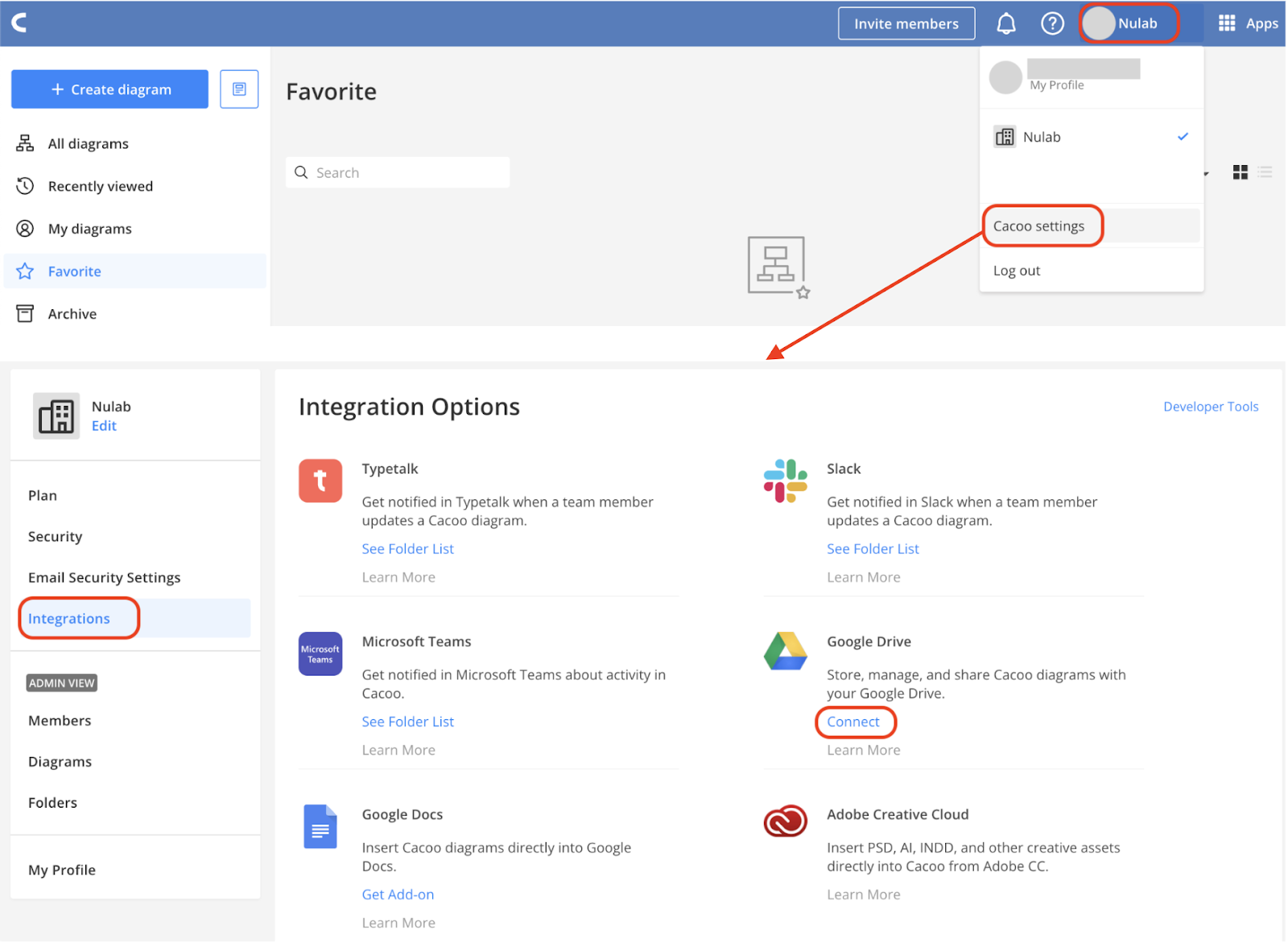Click the search magnifier icon
The width and height of the screenshot is (1288, 943).
[x=301, y=172]
